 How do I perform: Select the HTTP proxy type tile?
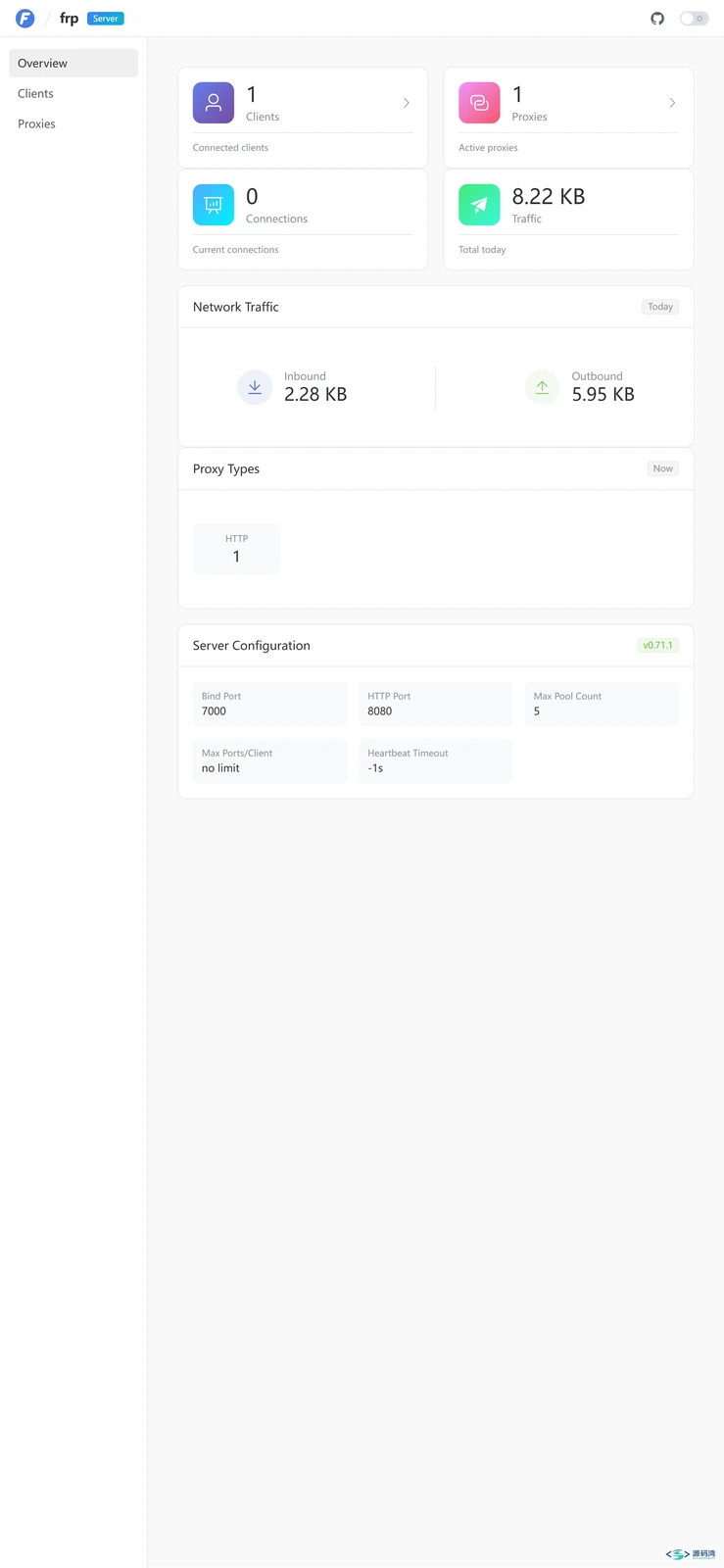236,549
